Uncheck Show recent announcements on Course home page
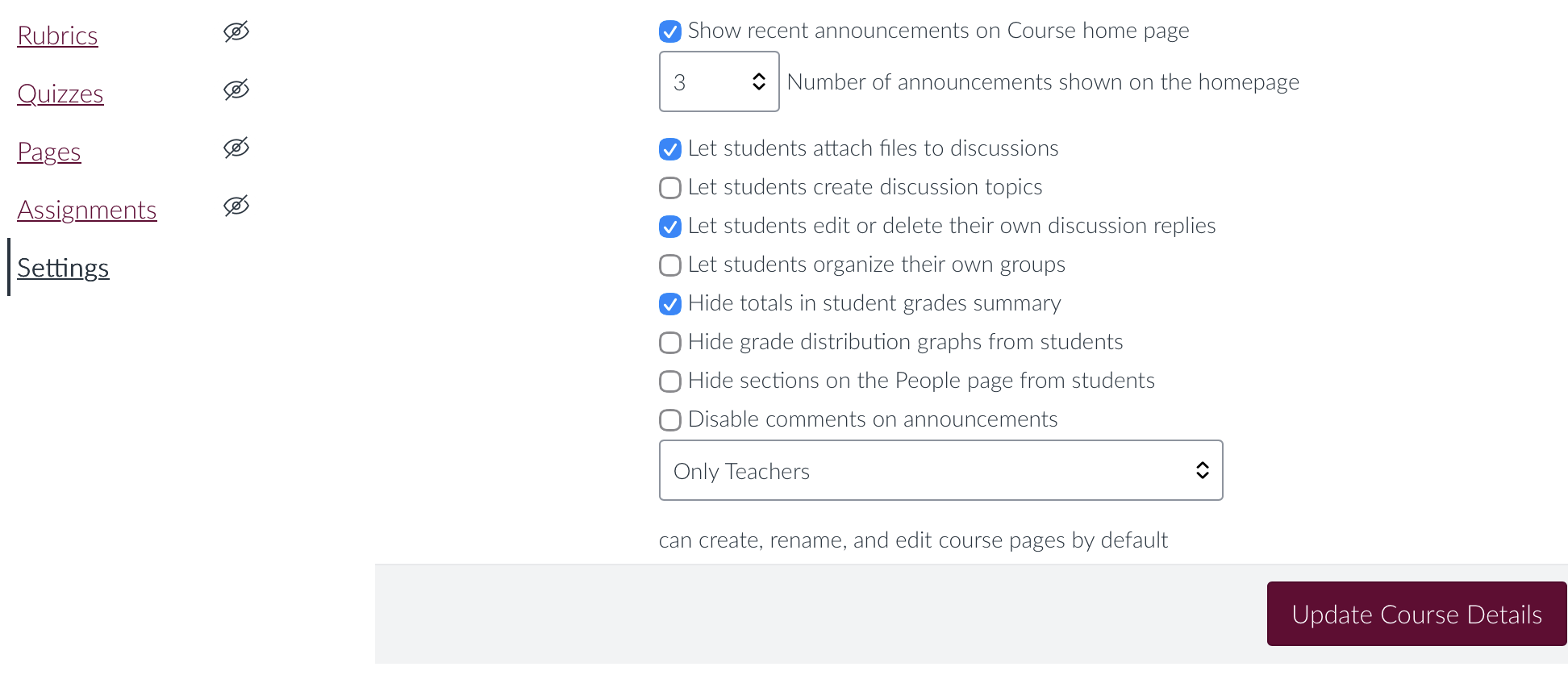 point(669,30)
